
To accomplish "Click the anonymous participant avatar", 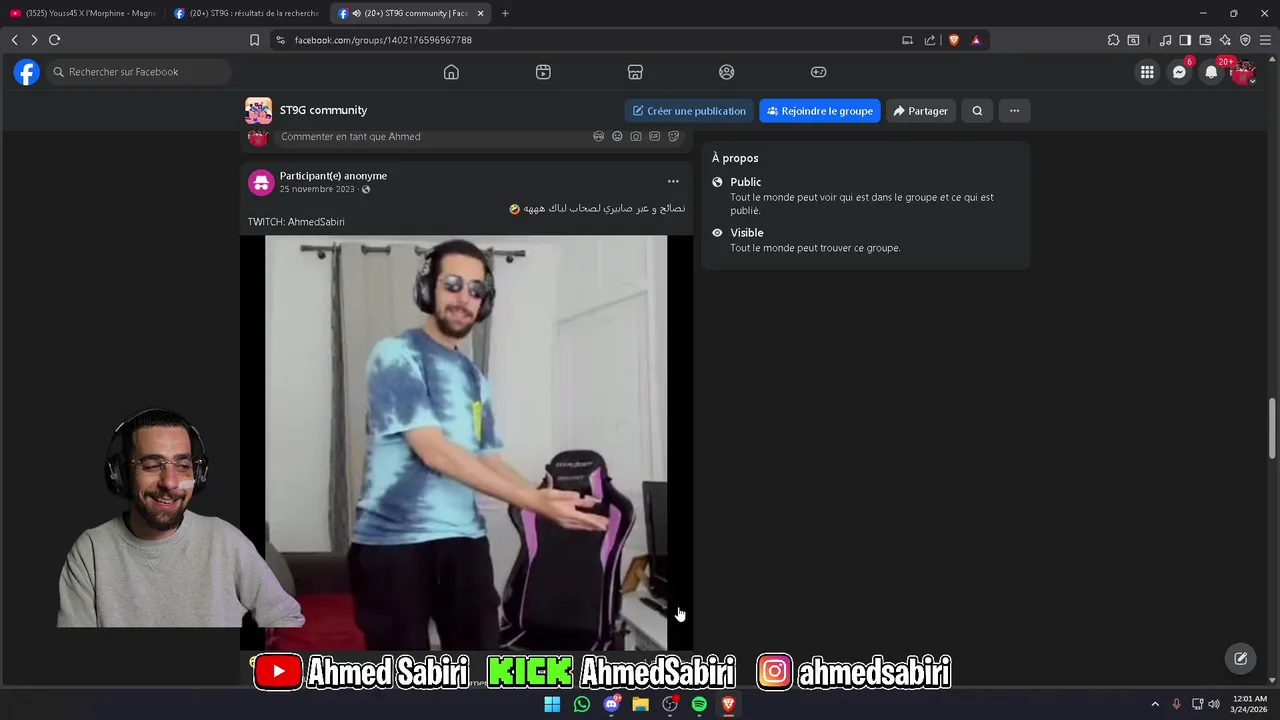I will [x=261, y=182].
